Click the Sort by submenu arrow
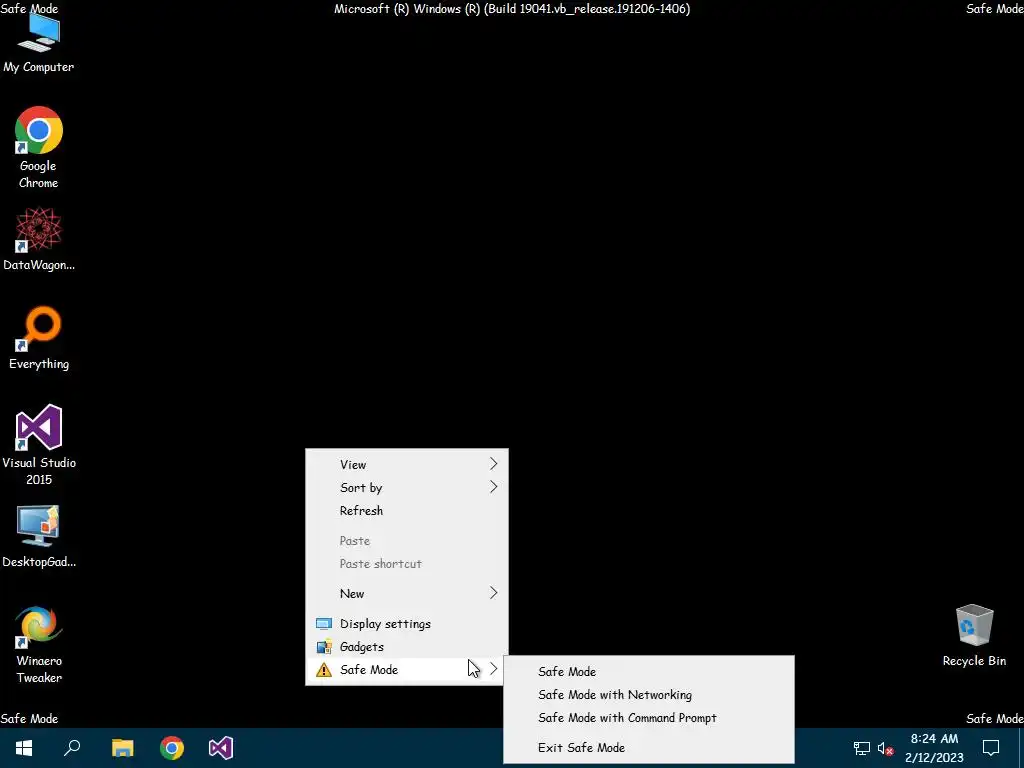Screen dimensions: 1024x768 point(494,487)
